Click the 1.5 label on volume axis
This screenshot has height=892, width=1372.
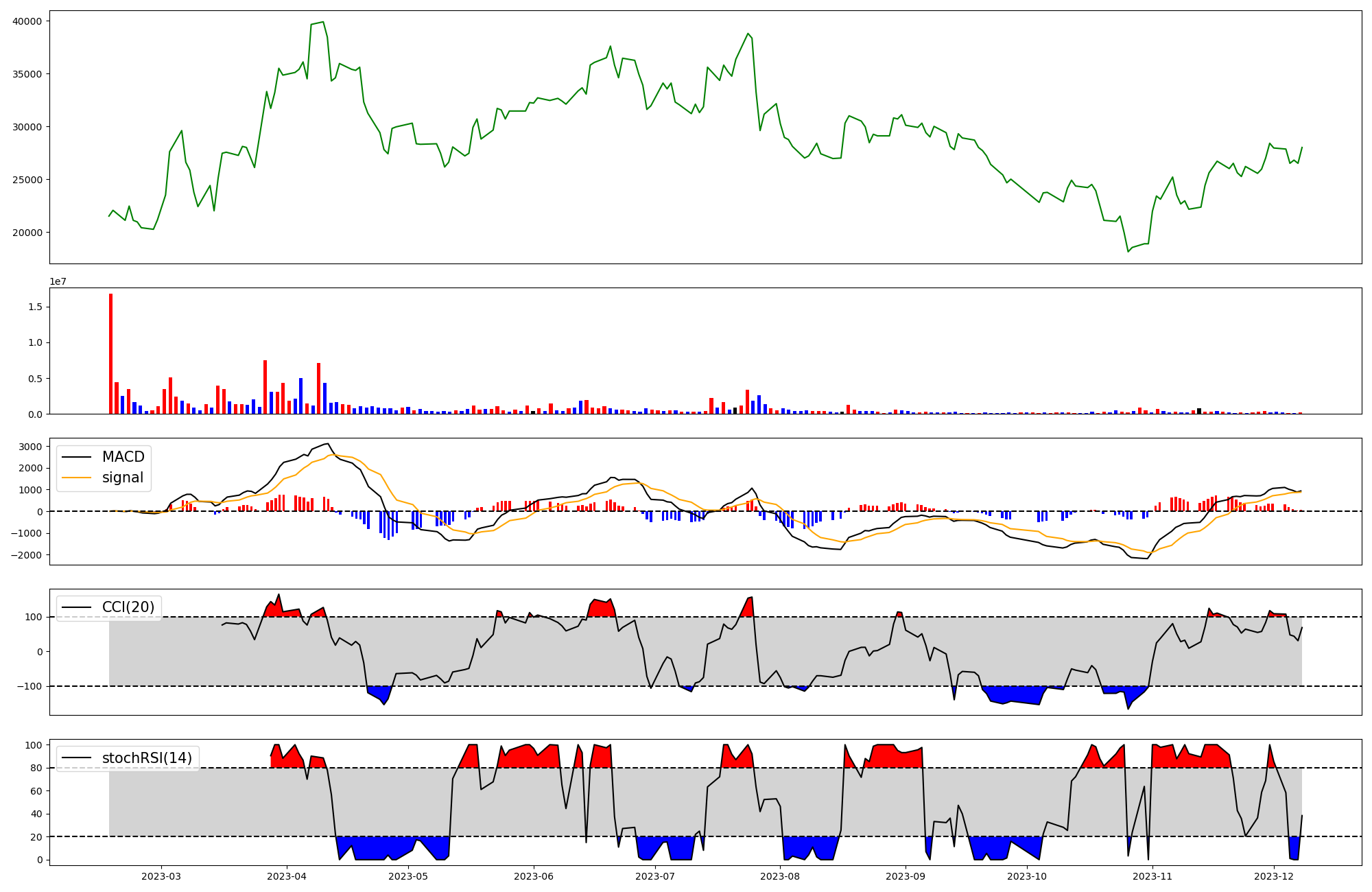35,307
